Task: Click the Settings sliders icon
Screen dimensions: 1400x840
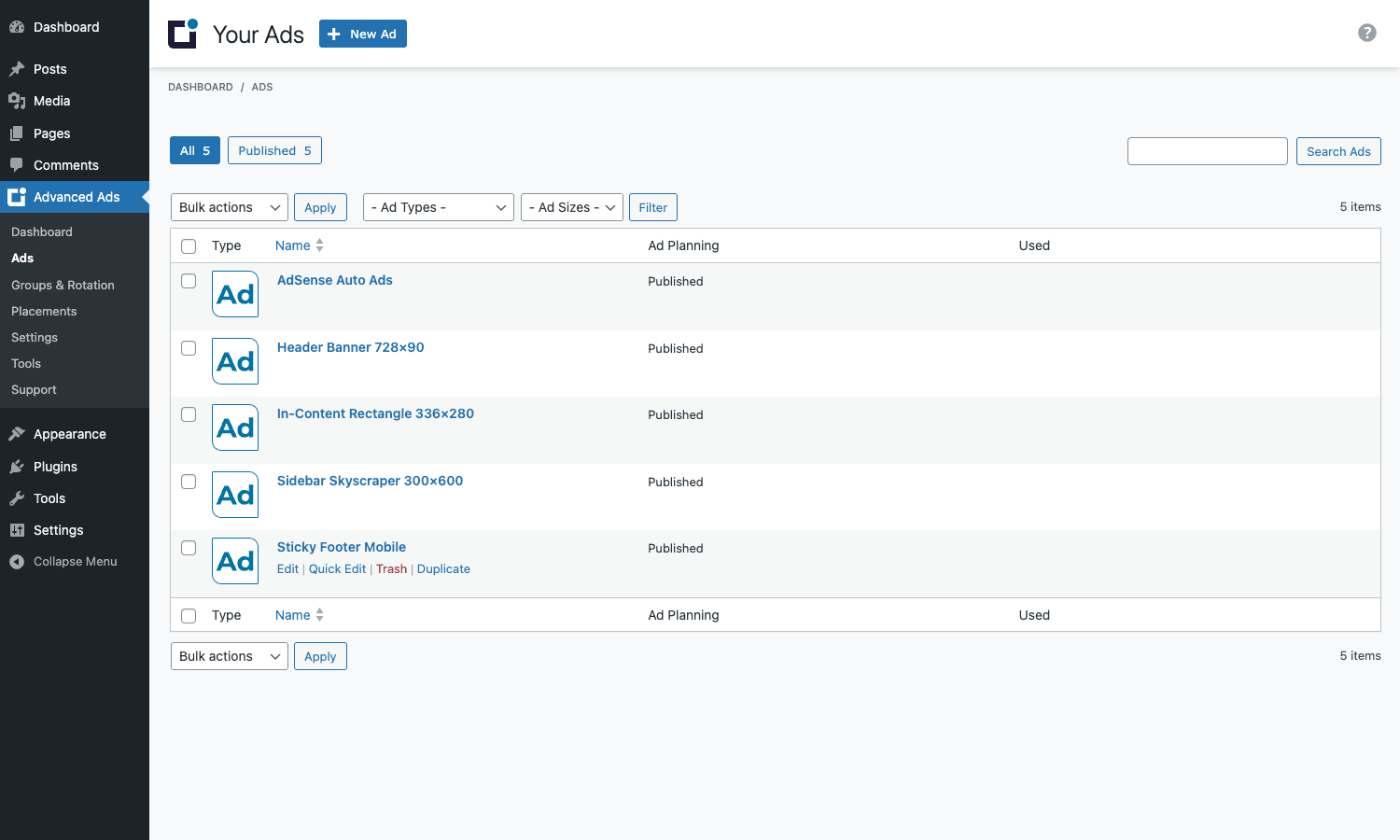Action: tap(17, 530)
